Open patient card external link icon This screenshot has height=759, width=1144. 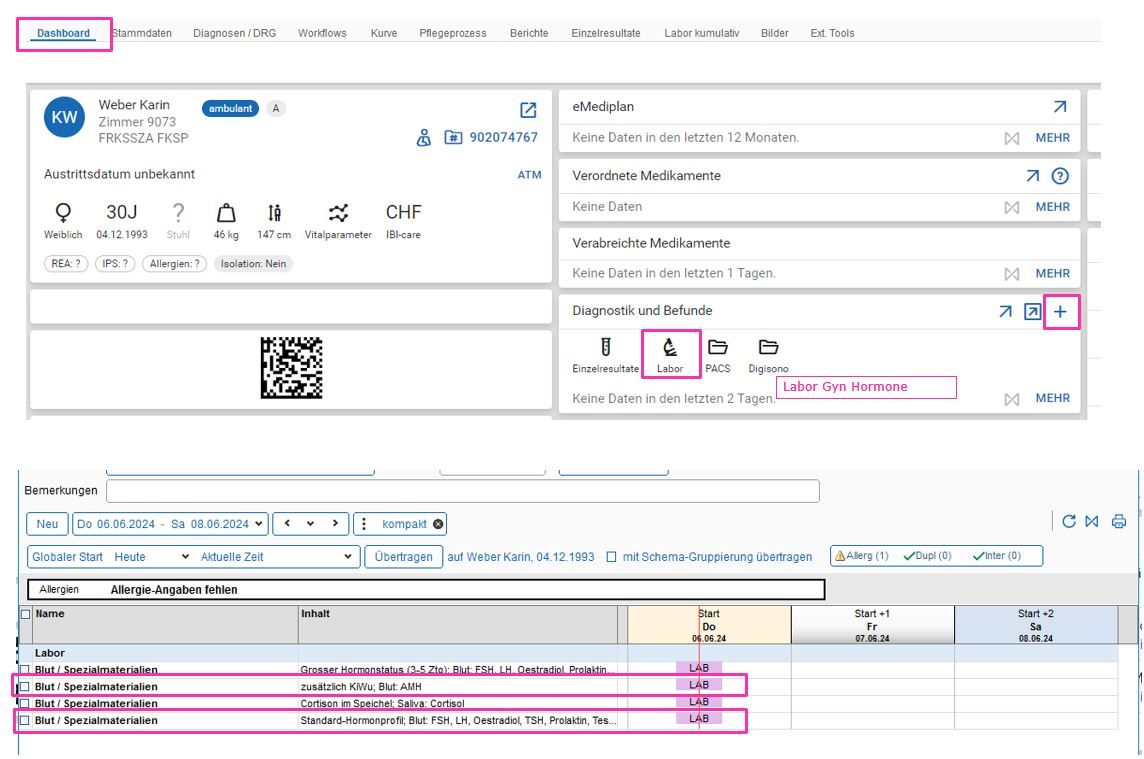point(529,111)
